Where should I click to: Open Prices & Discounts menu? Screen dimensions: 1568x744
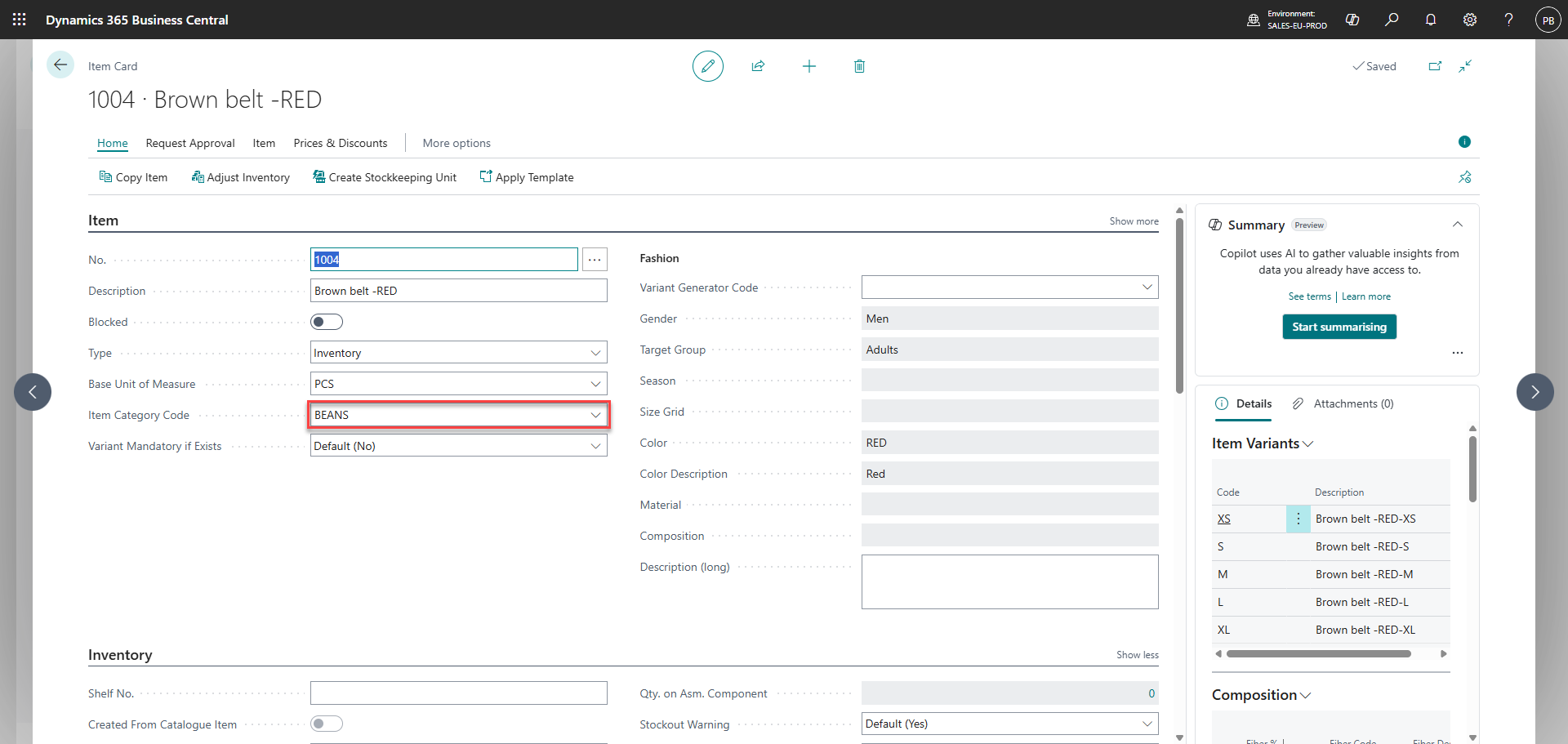tap(341, 143)
